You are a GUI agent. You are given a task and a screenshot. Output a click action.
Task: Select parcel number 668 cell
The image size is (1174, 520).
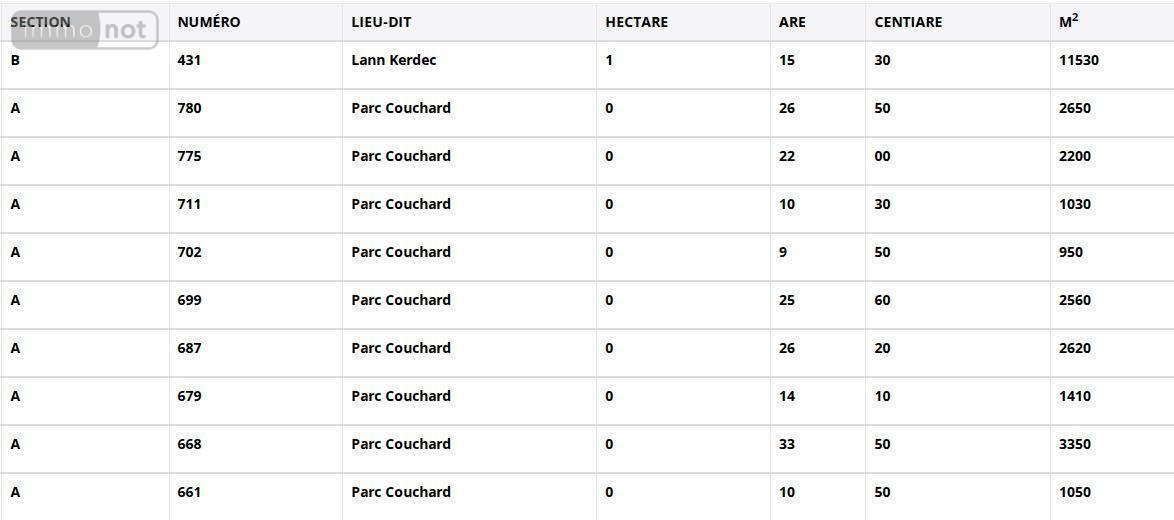pyautogui.click(x=190, y=444)
